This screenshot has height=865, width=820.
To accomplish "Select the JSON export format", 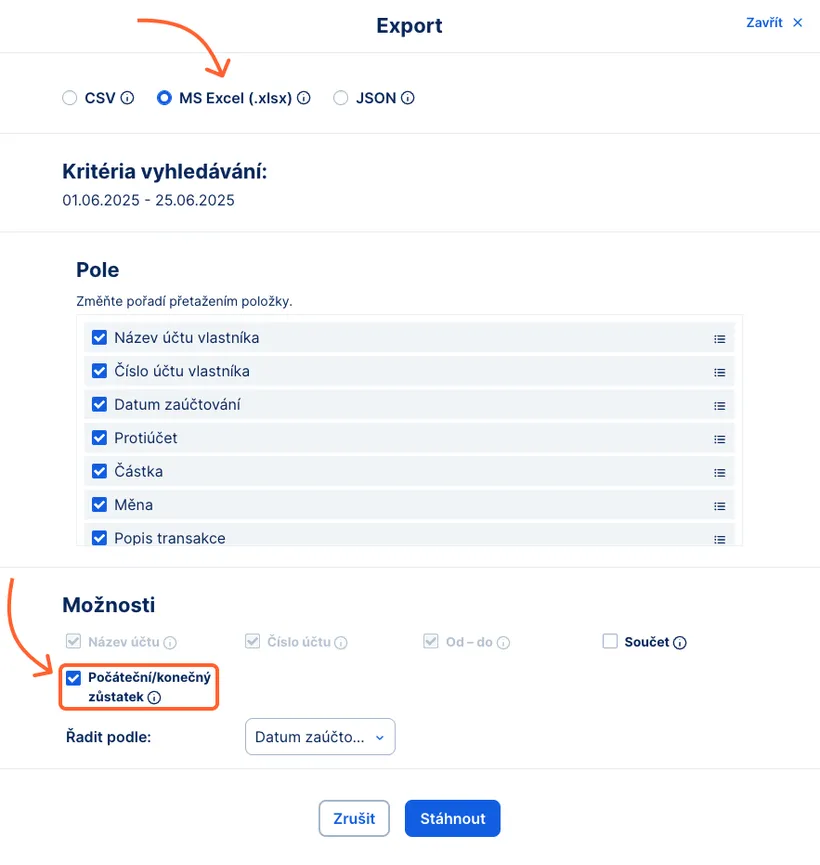I will 341,97.
